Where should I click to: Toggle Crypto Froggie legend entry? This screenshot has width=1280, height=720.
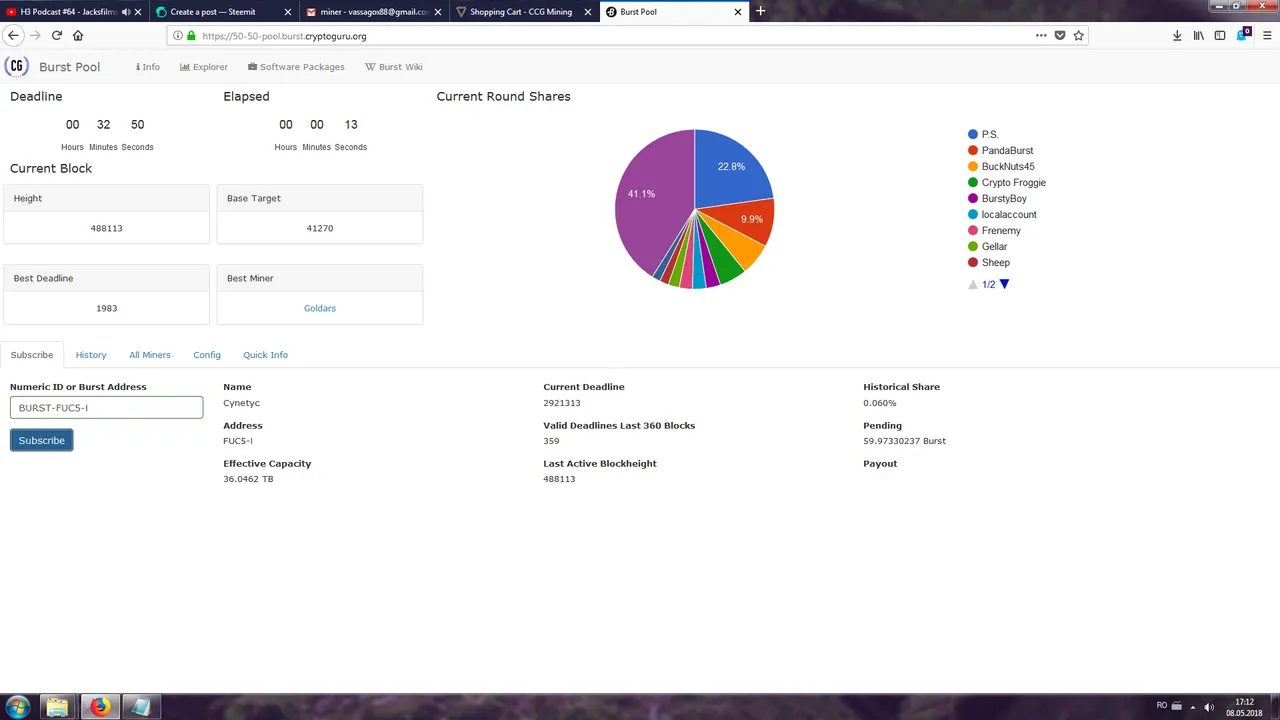1007,182
